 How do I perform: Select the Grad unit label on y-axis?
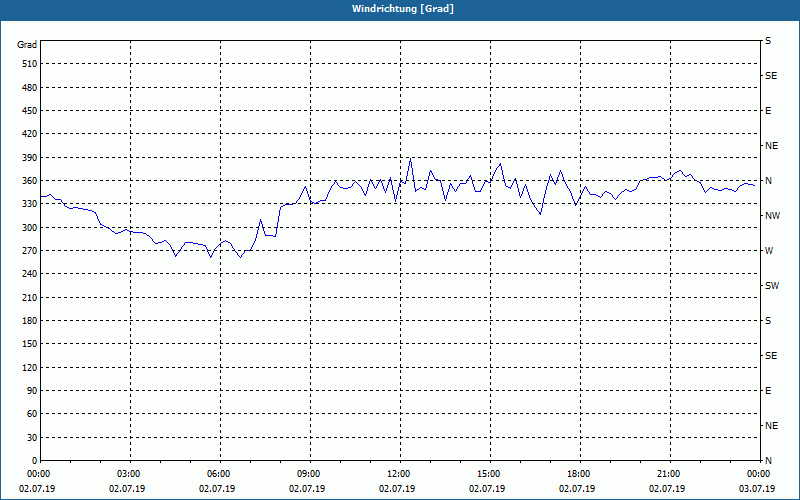(27, 45)
